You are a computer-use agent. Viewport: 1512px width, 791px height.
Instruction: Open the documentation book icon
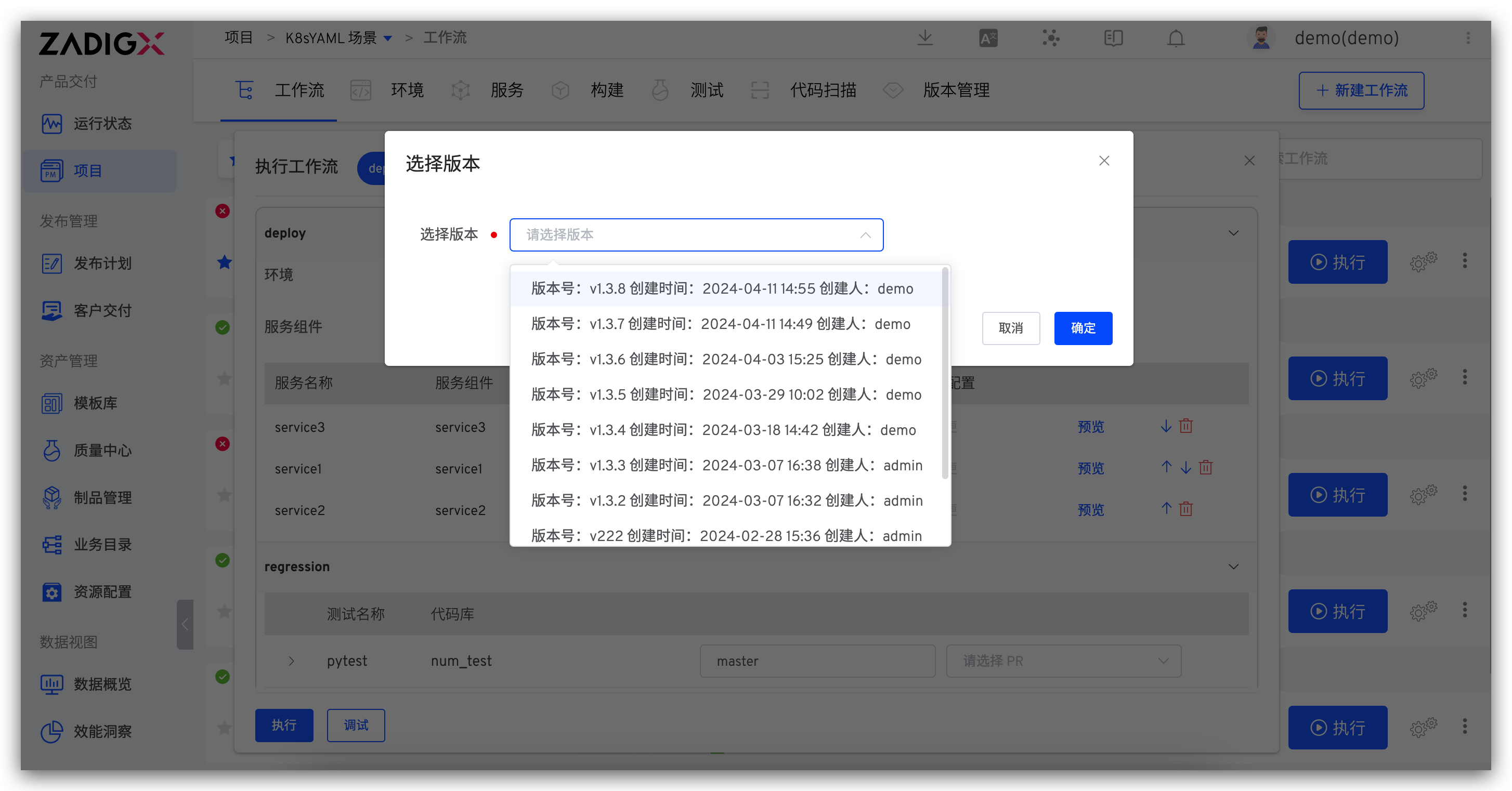tap(1113, 38)
